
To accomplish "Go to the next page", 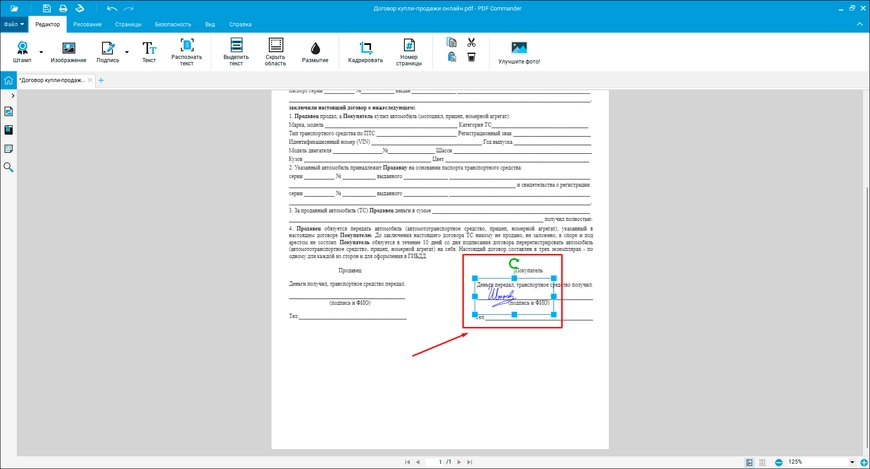I will pos(459,462).
